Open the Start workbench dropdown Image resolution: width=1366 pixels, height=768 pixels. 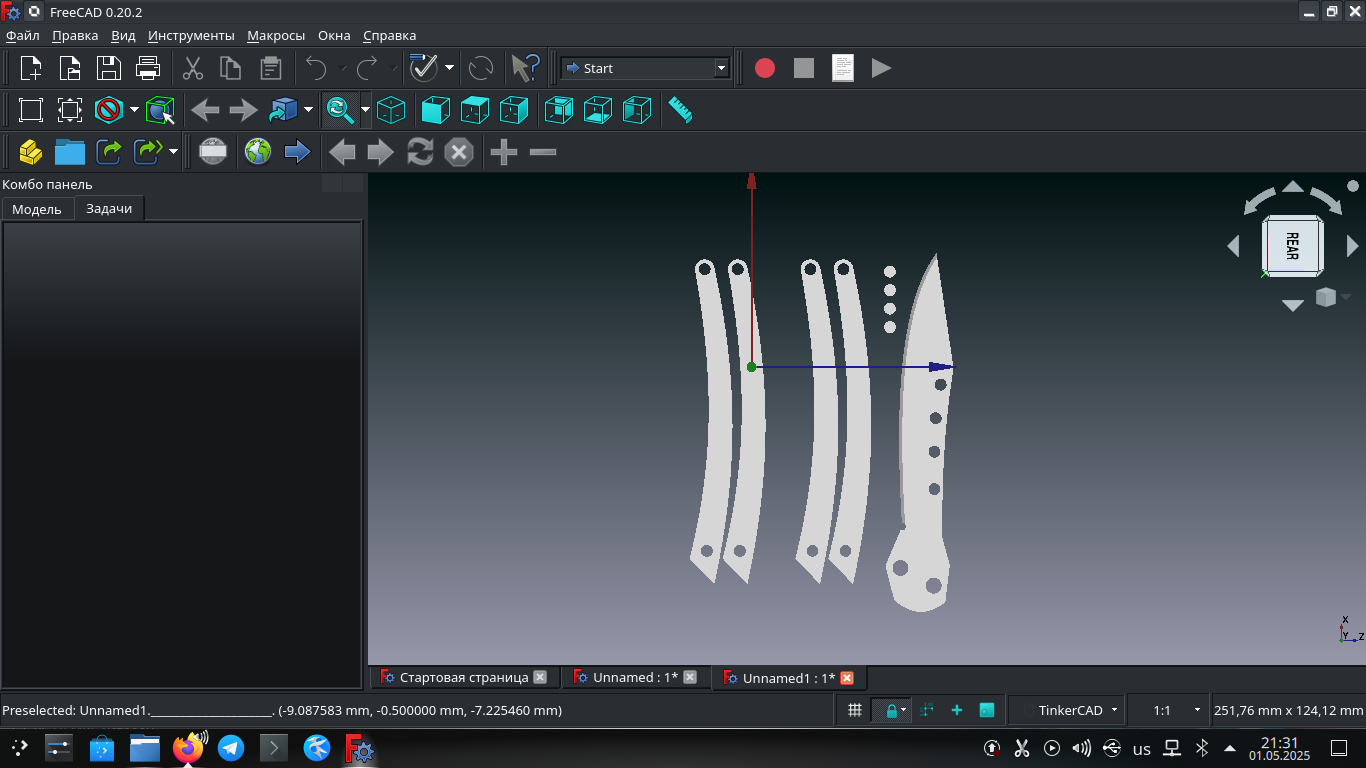pyautogui.click(x=645, y=68)
